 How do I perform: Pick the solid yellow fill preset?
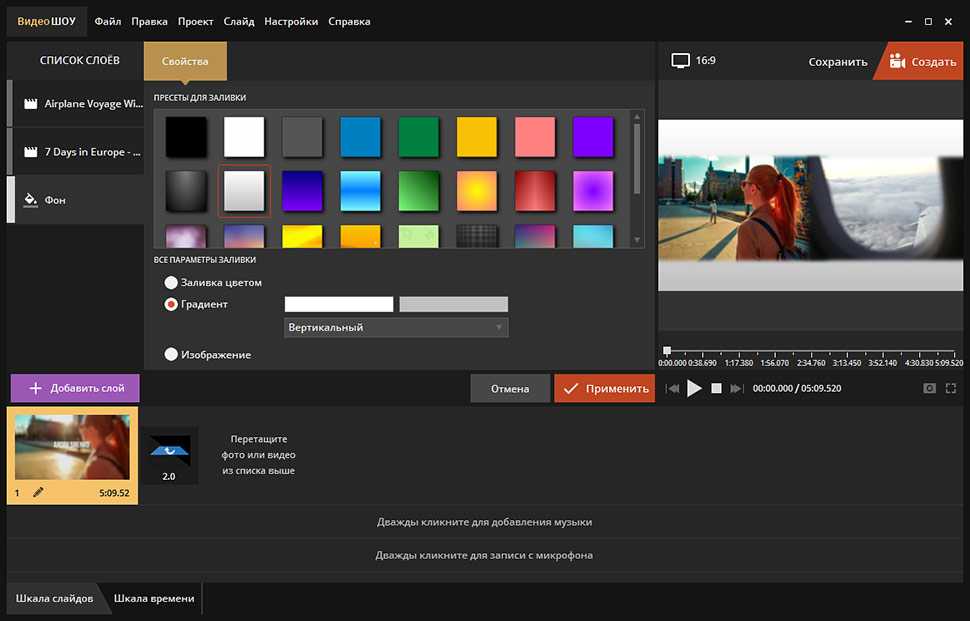tap(477, 137)
